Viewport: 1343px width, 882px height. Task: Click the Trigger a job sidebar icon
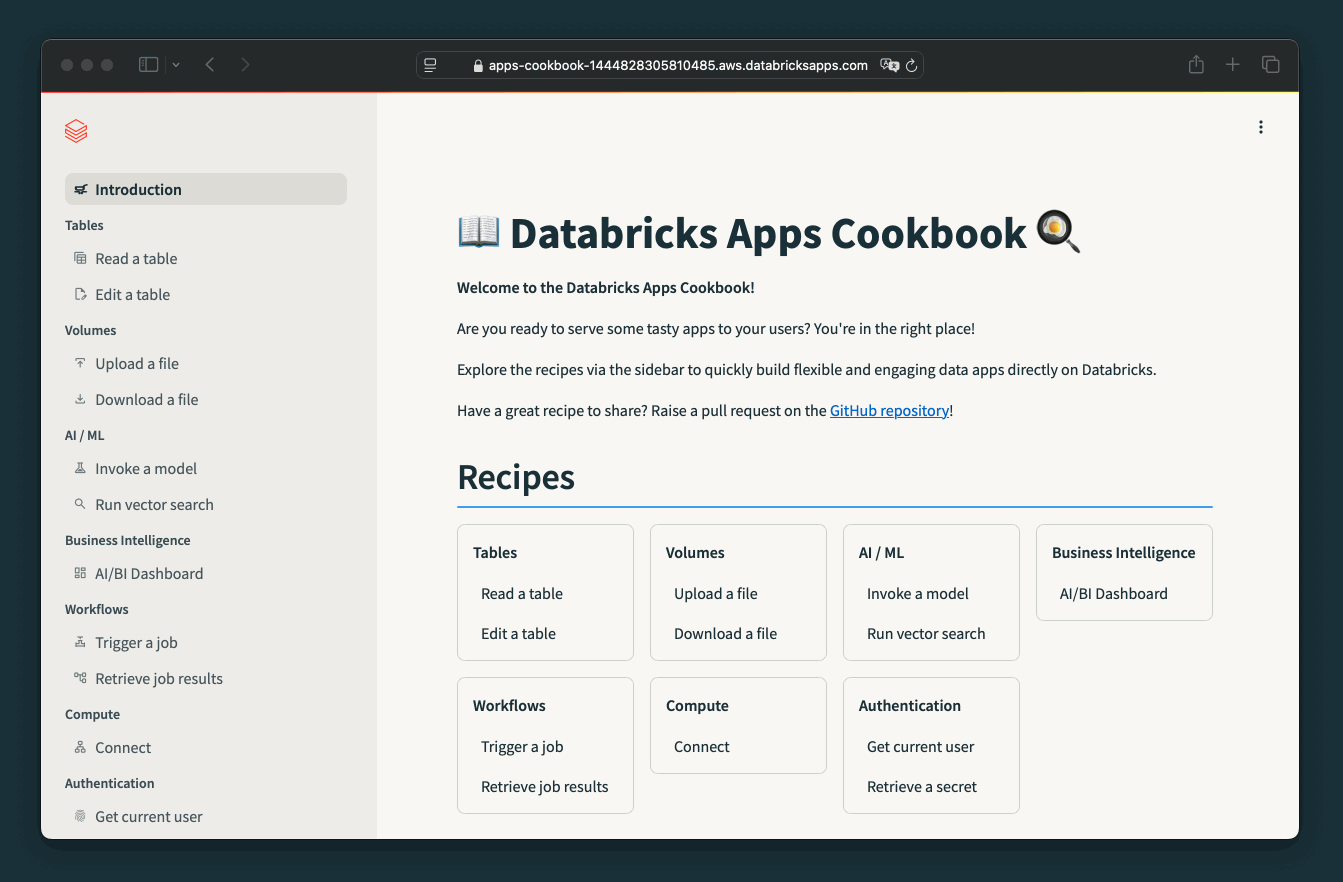point(80,642)
